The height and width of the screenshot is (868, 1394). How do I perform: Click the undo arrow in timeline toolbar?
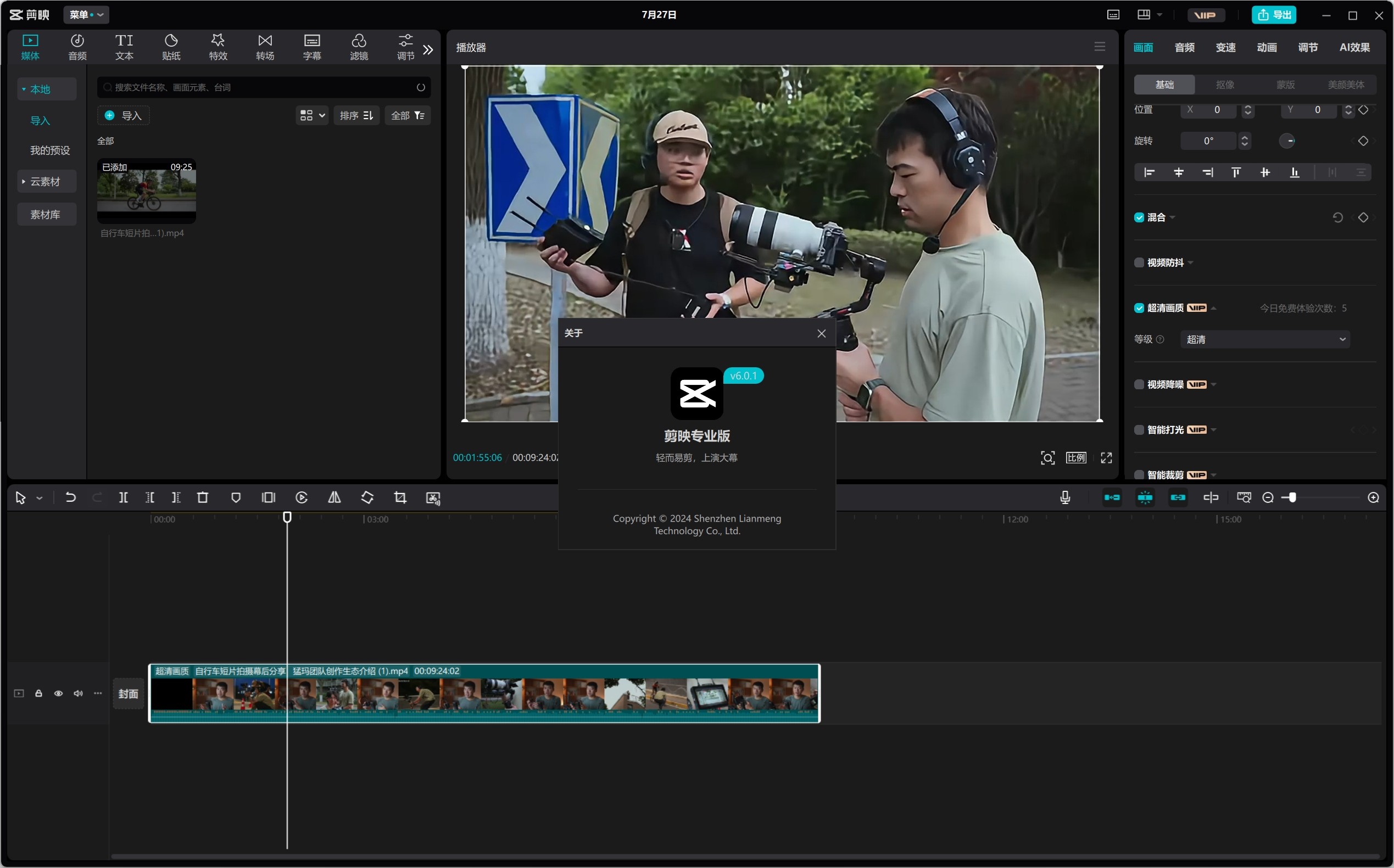(71, 498)
